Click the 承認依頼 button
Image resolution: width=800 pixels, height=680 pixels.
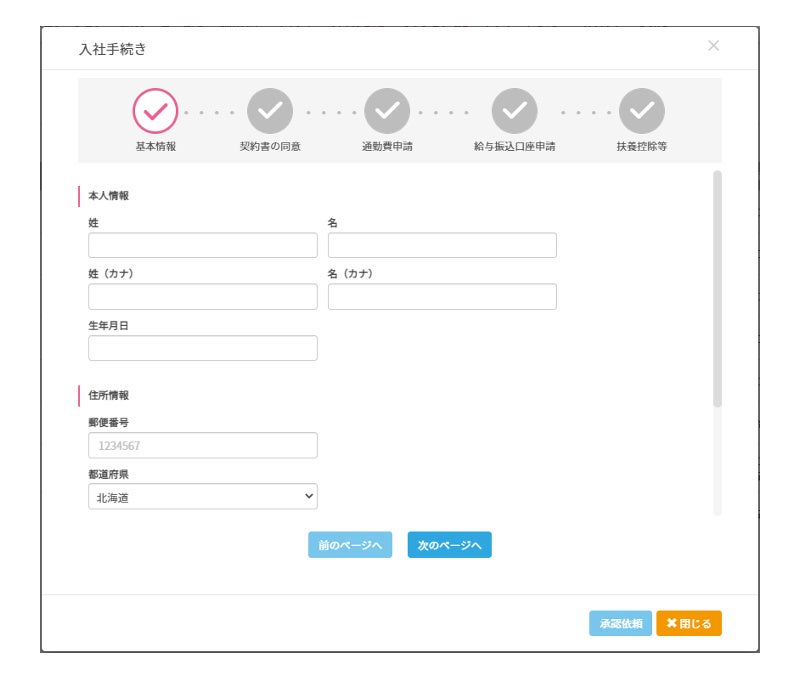620,623
